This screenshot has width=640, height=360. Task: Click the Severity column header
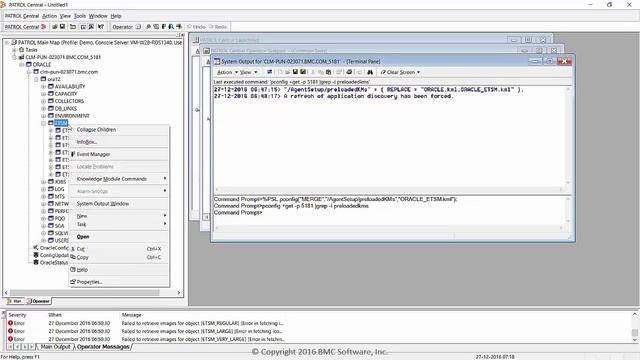click(17, 315)
